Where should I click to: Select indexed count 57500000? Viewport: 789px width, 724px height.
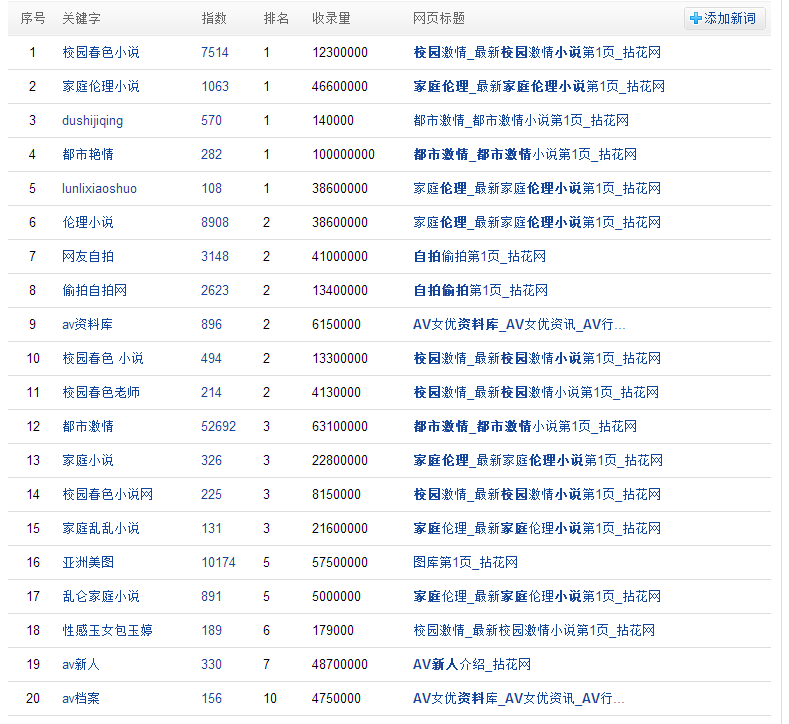pos(340,562)
